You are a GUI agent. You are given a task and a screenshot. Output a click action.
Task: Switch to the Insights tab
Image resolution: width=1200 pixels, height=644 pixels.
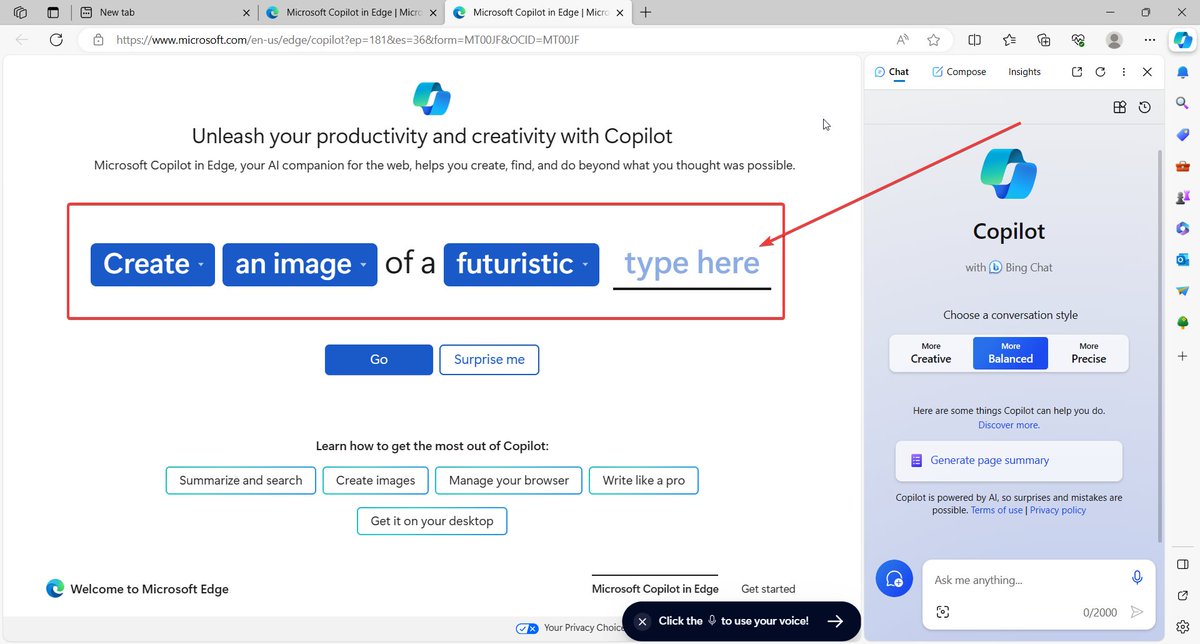point(1024,72)
